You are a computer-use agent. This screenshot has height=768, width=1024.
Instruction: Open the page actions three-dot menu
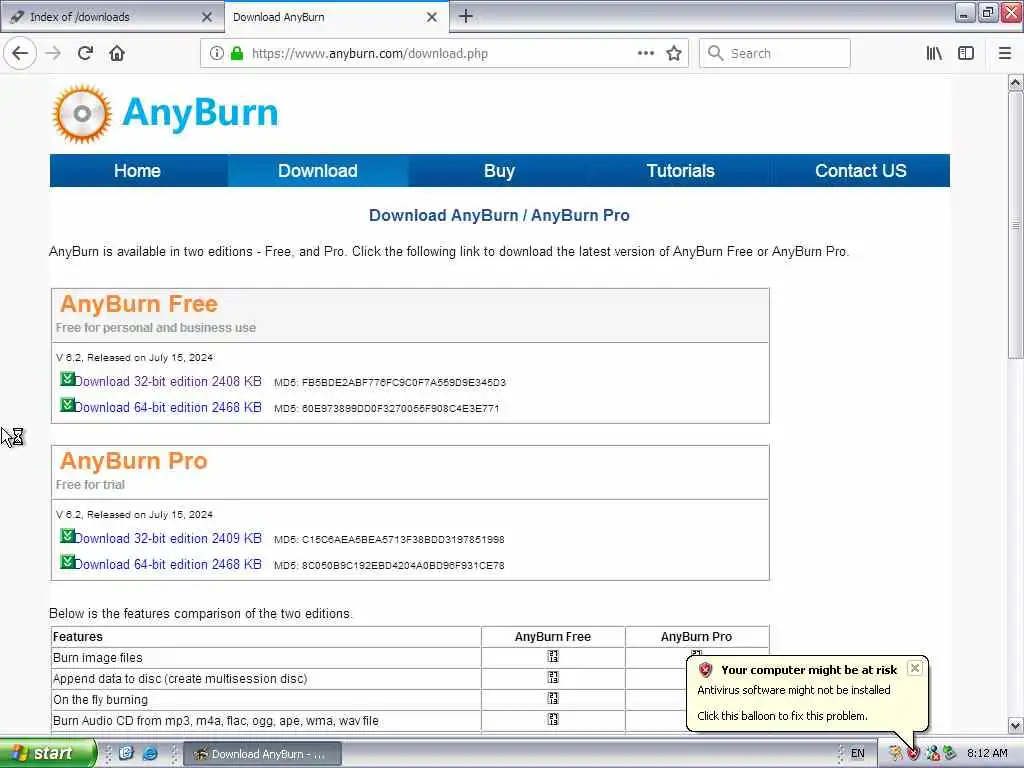(x=645, y=54)
